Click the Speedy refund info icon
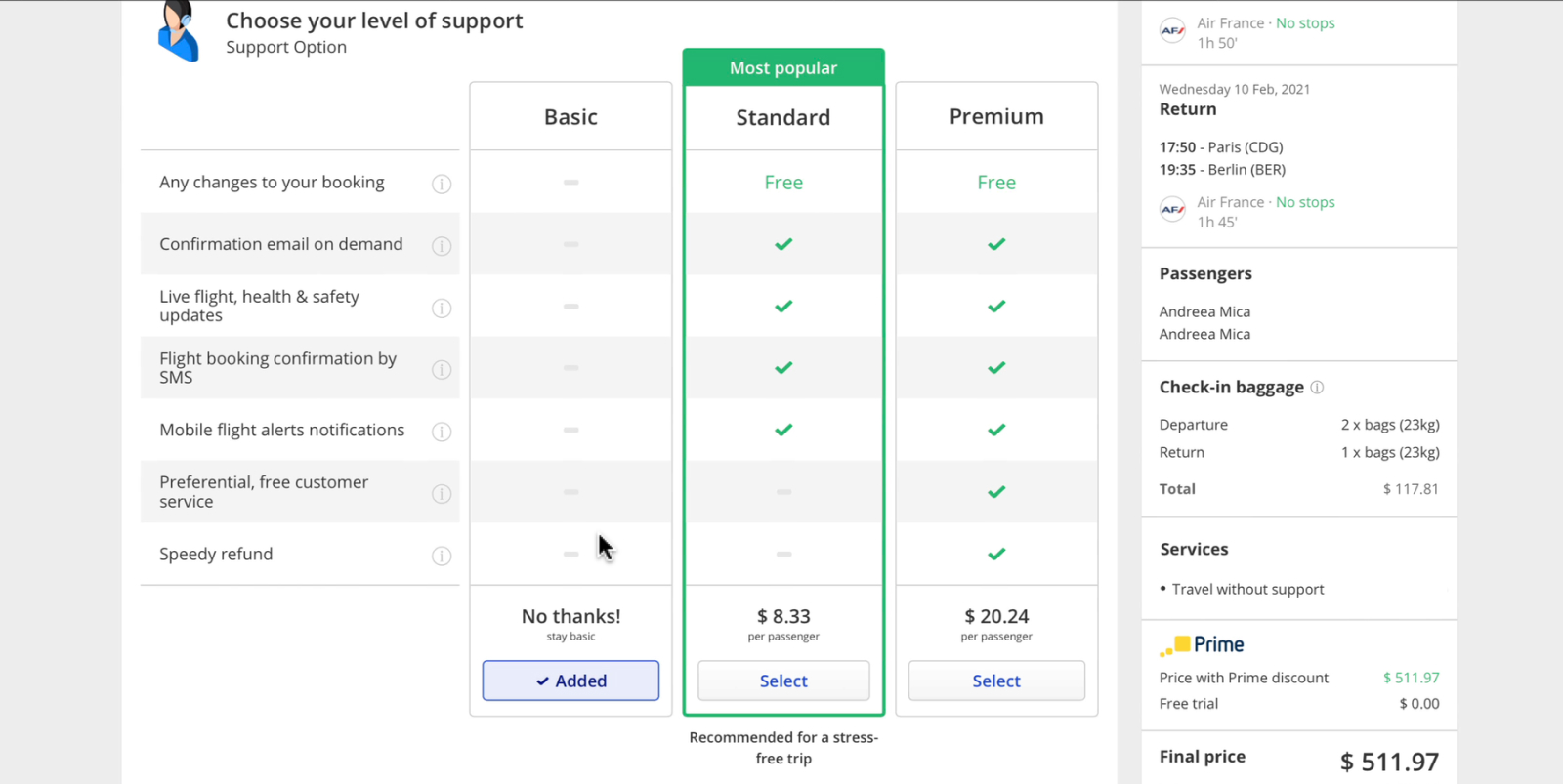Screen dimensions: 1563x784 coord(442,557)
